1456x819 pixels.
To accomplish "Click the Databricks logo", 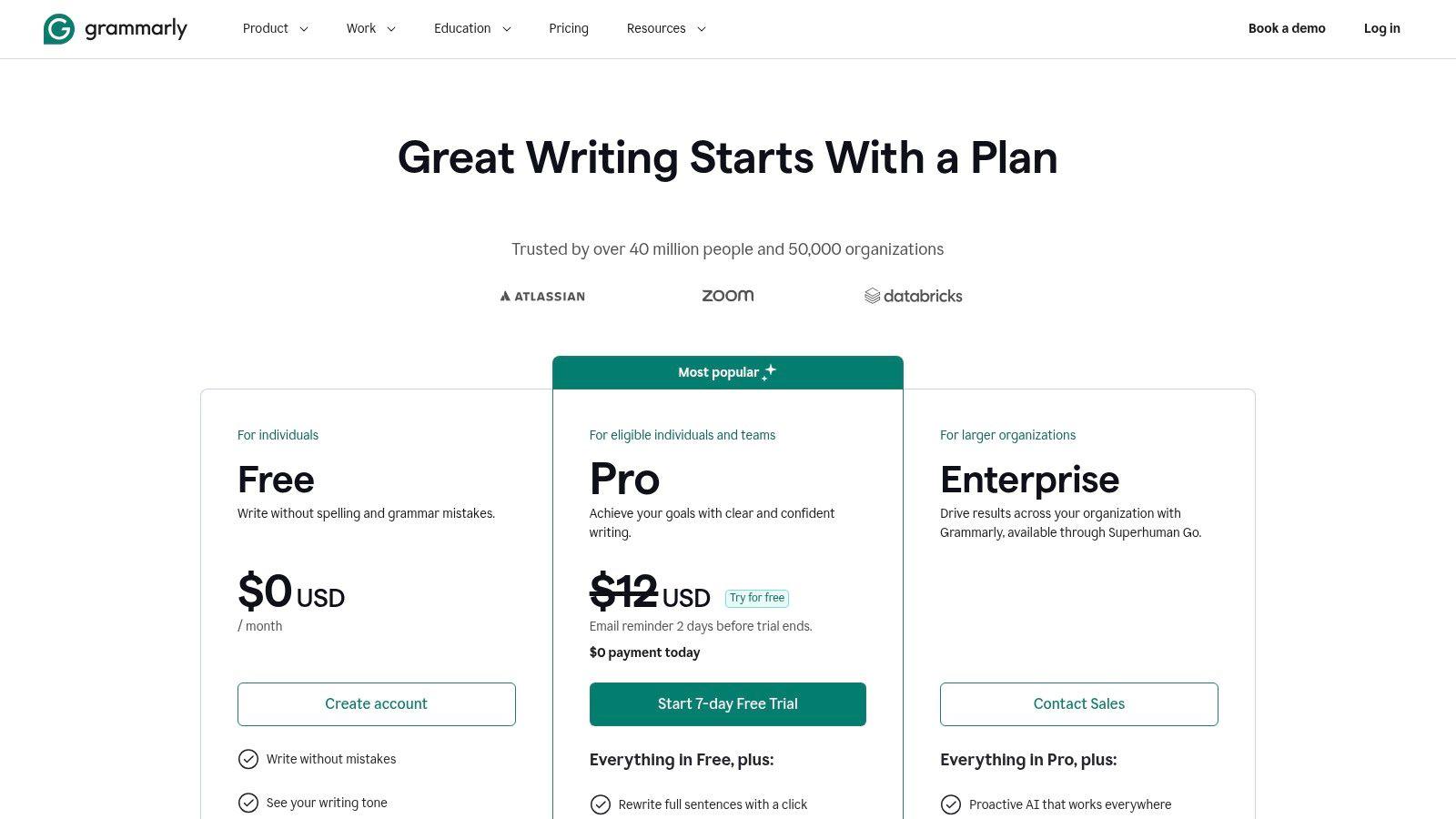I will coord(914,296).
